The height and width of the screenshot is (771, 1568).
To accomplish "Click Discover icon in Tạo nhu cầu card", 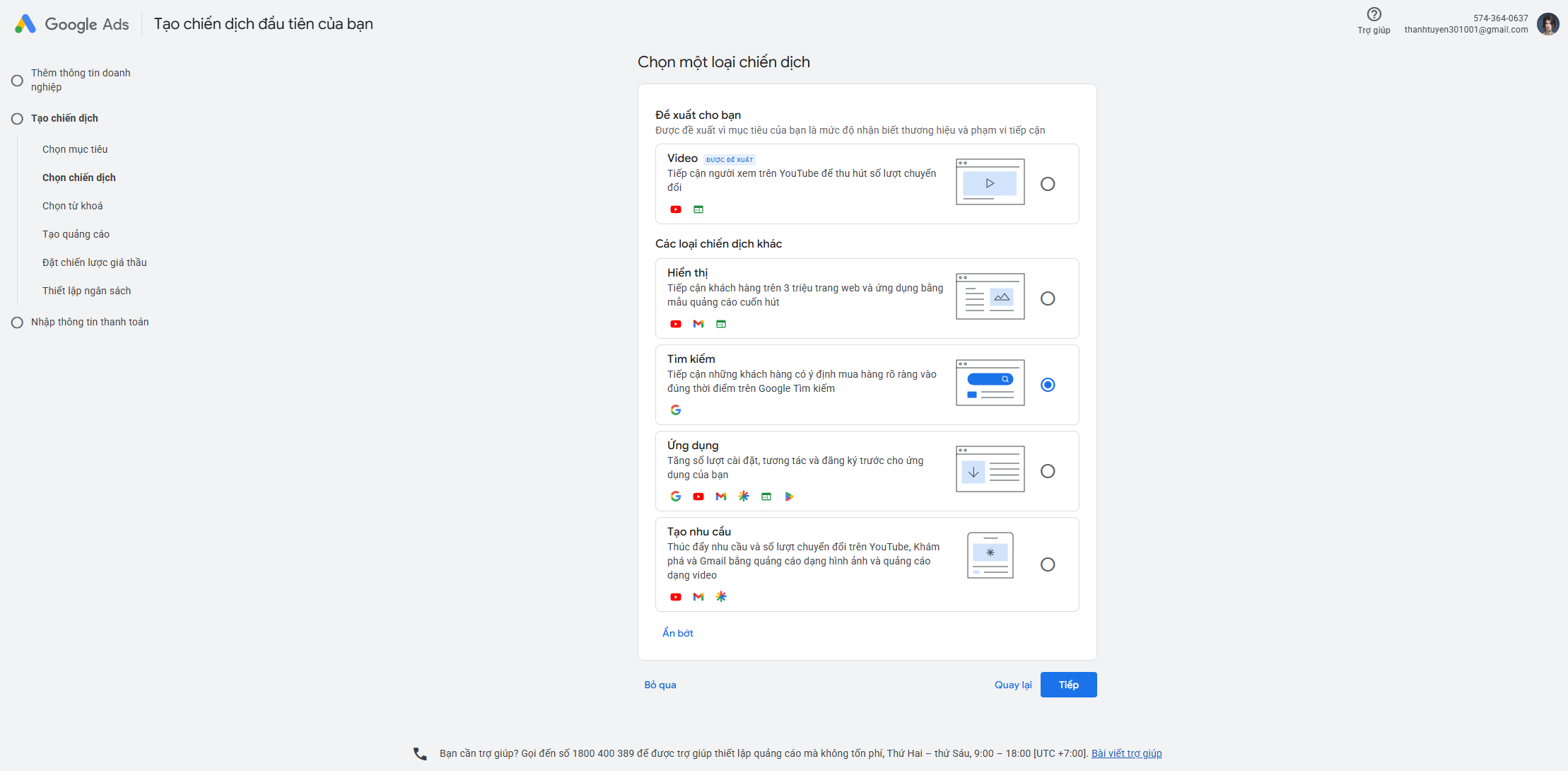I will click(721, 597).
